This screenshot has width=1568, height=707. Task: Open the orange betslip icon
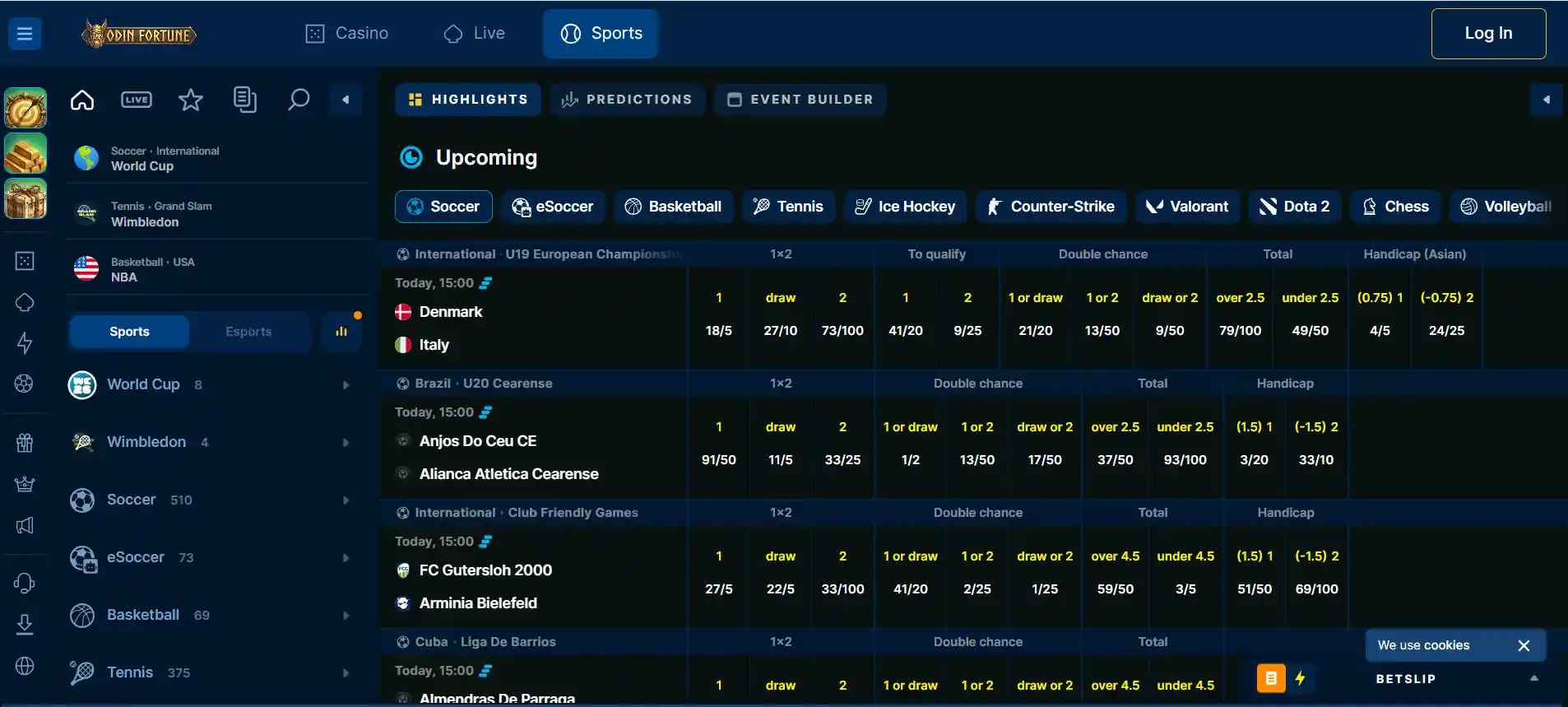tap(1271, 678)
